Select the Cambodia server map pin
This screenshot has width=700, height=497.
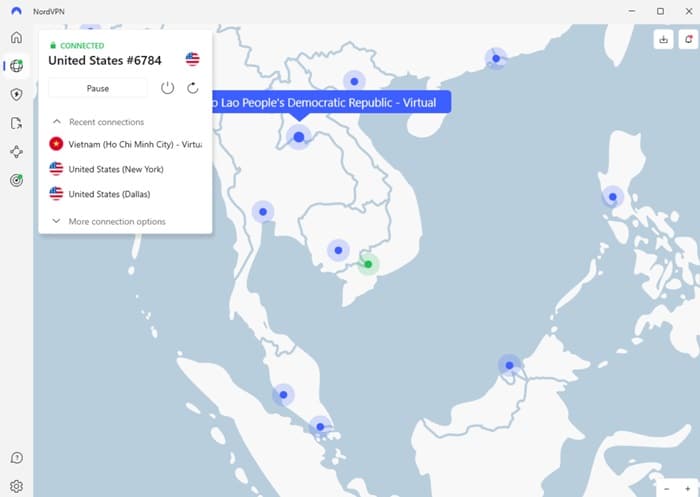tap(338, 251)
